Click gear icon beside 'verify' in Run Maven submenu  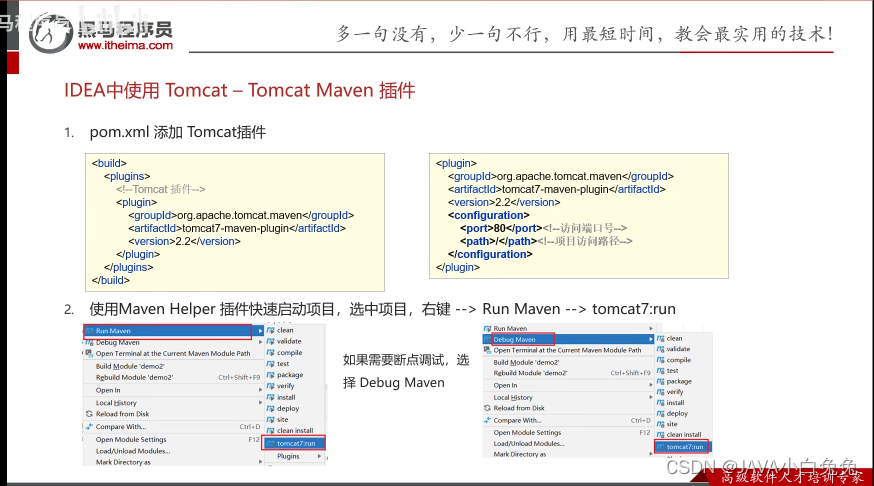[270, 386]
